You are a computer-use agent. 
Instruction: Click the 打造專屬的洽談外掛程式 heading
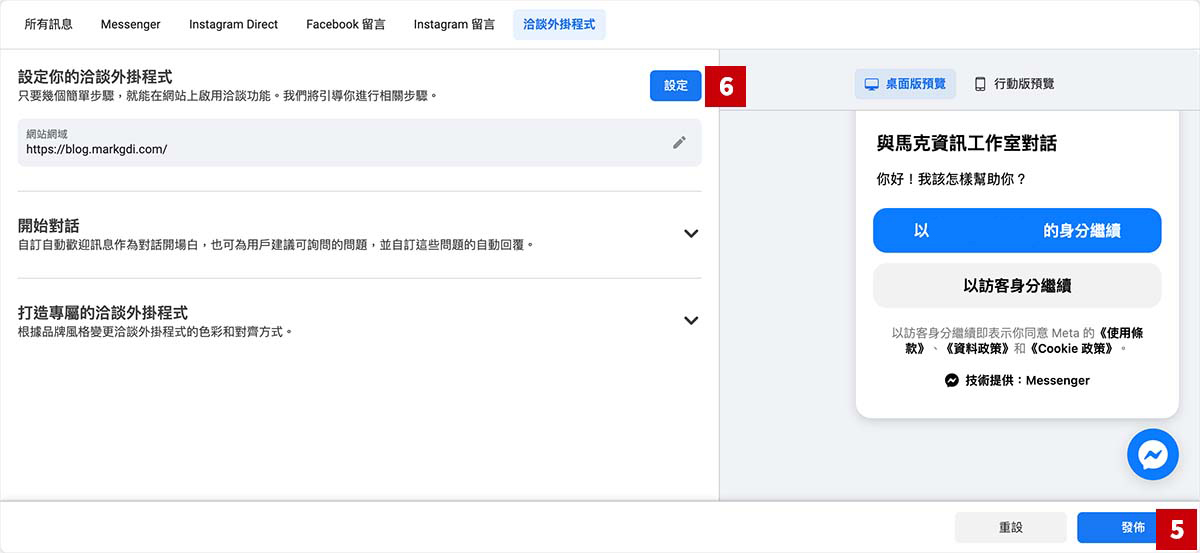(103, 312)
